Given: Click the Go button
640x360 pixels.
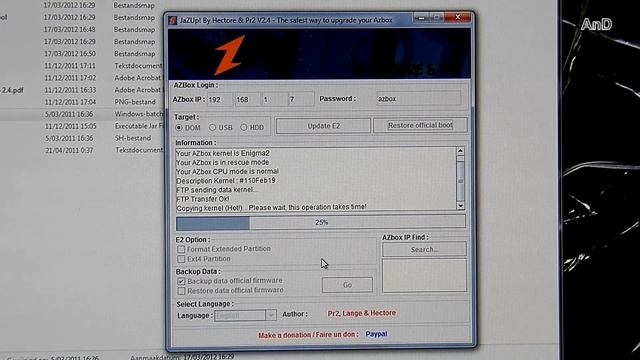Looking at the screenshot, I should coord(347,285).
